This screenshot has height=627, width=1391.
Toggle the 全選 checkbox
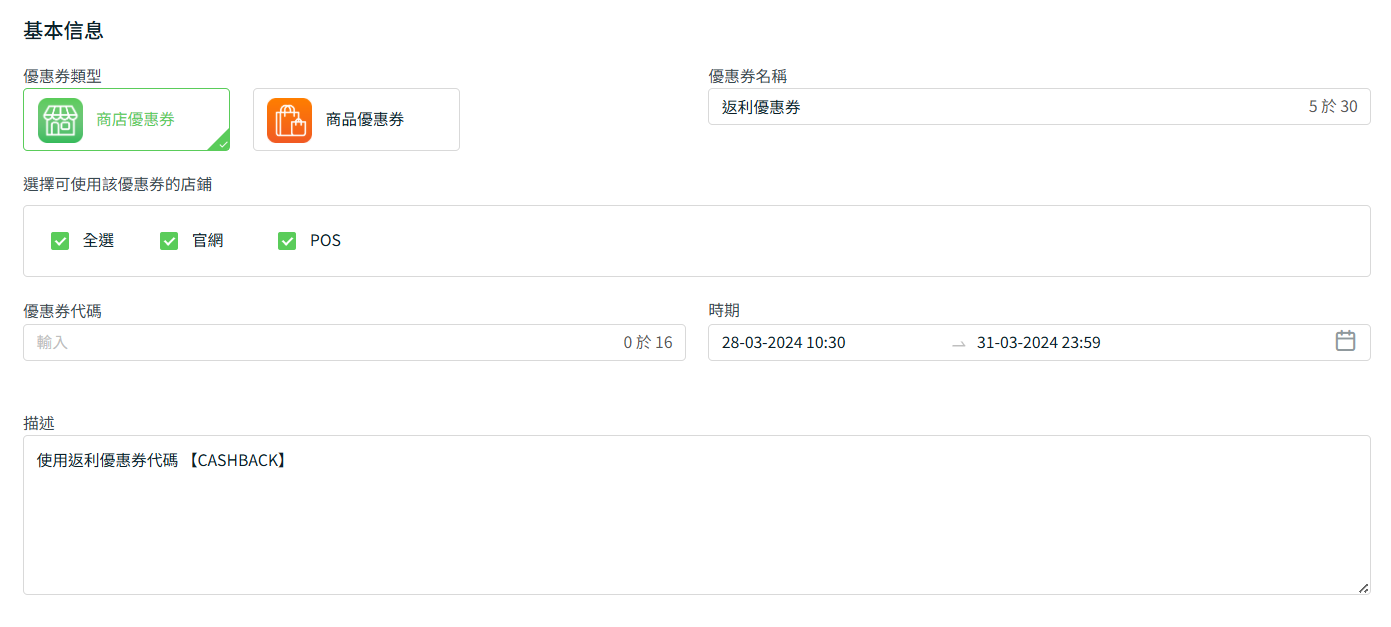[x=60, y=241]
